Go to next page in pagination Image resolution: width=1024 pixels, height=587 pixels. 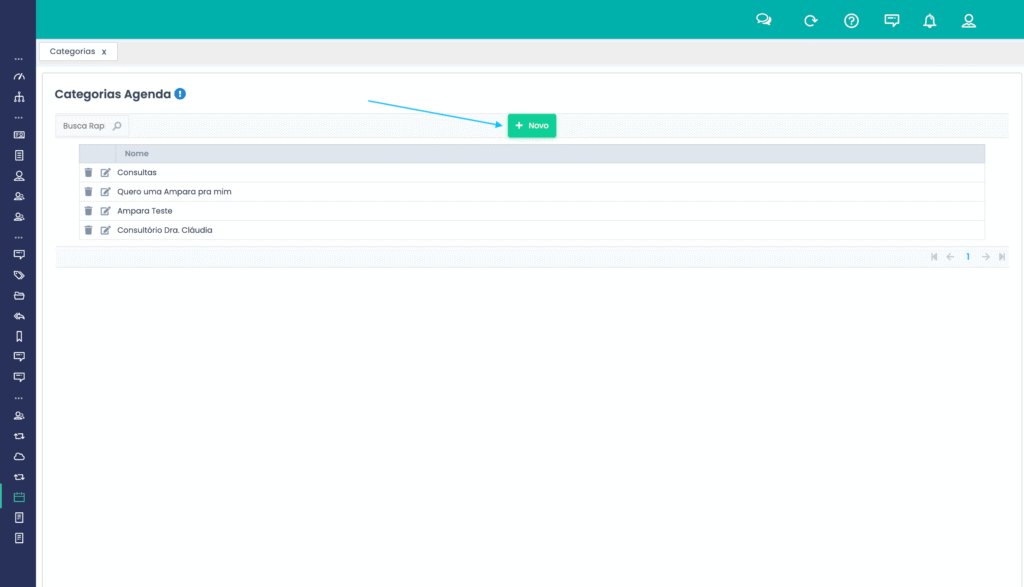[985, 257]
